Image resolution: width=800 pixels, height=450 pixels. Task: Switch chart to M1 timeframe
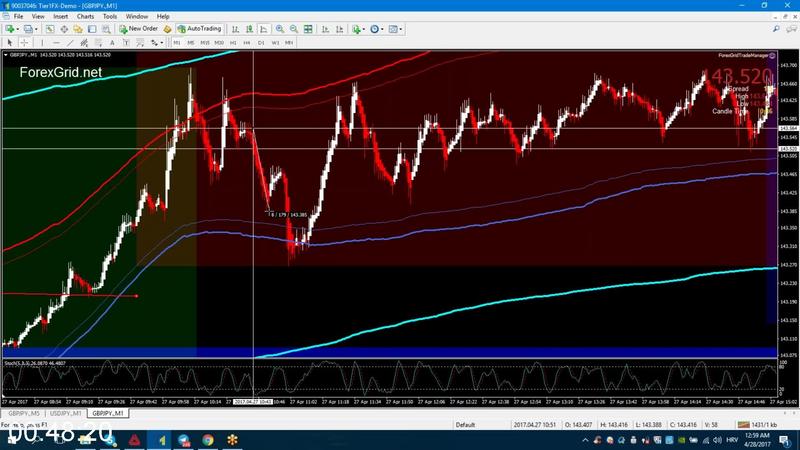[177, 43]
